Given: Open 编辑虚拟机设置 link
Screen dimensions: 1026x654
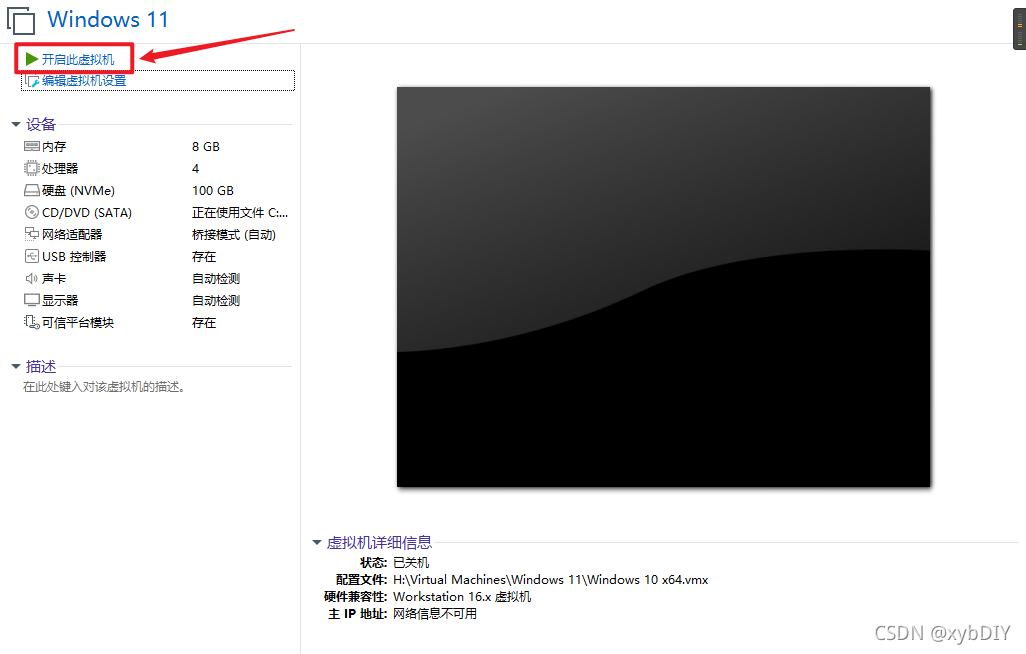Looking at the screenshot, I should (x=84, y=81).
